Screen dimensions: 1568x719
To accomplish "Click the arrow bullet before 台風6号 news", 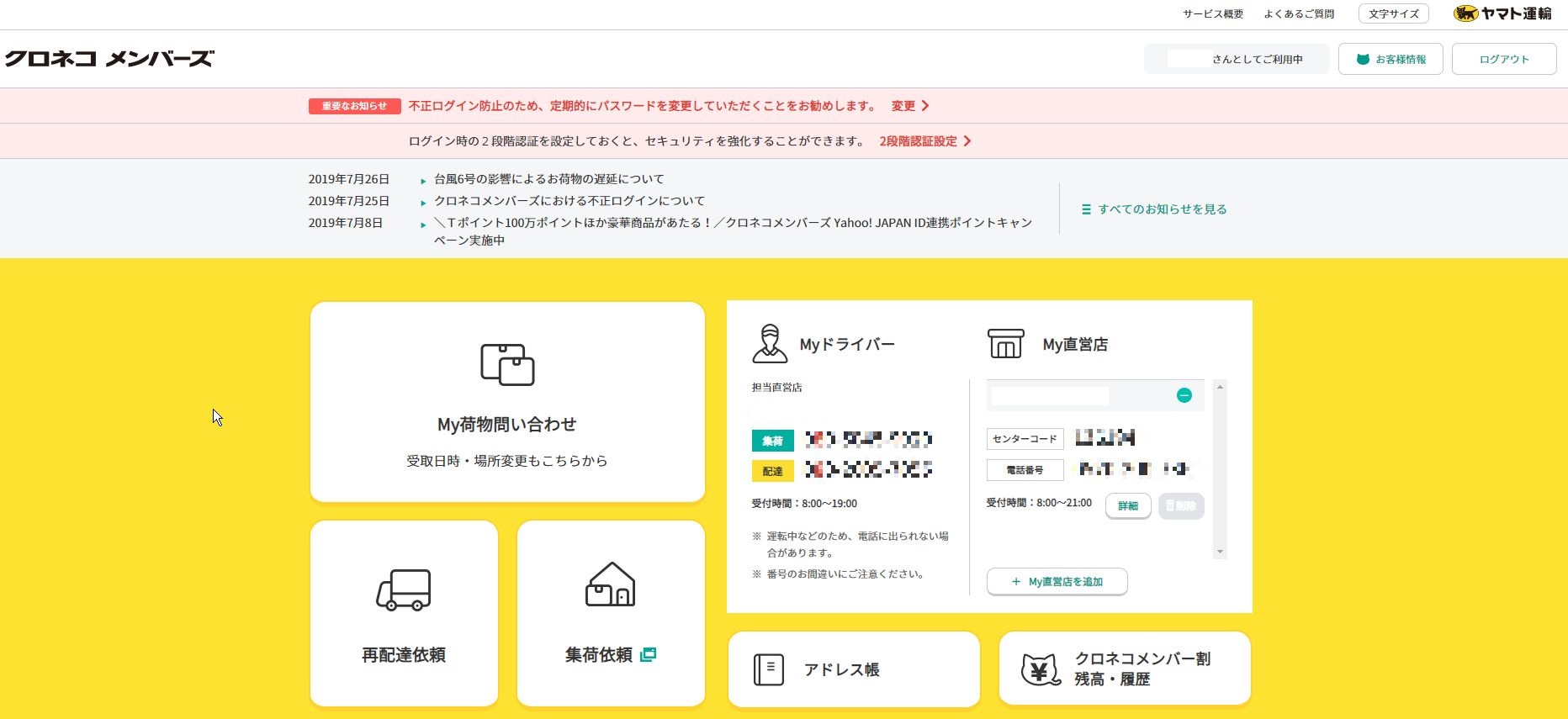I will coord(423,181).
